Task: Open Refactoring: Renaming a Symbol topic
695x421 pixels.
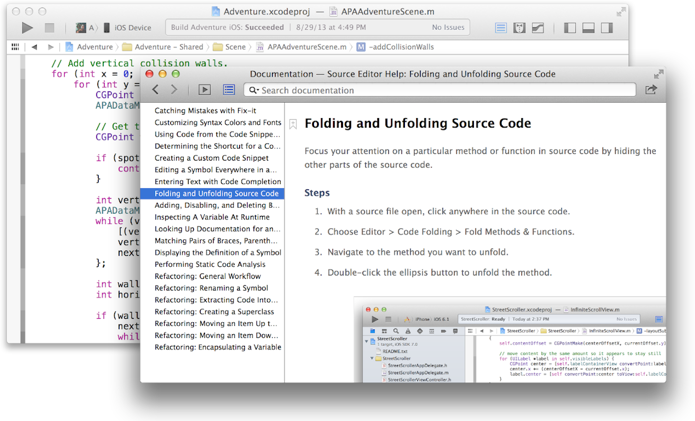Action: pos(211,288)
